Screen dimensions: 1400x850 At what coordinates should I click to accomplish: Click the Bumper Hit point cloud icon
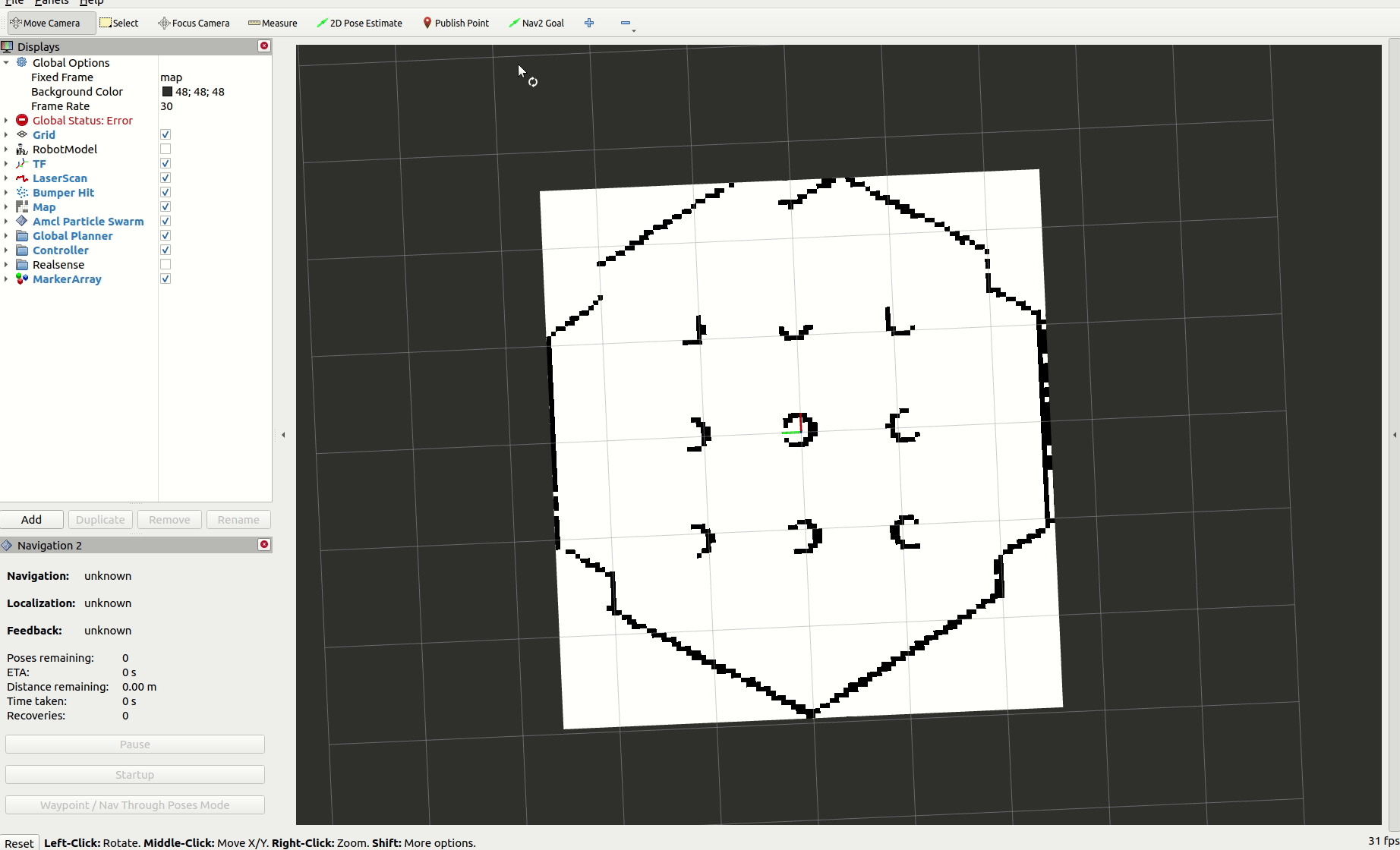[22, 192]
